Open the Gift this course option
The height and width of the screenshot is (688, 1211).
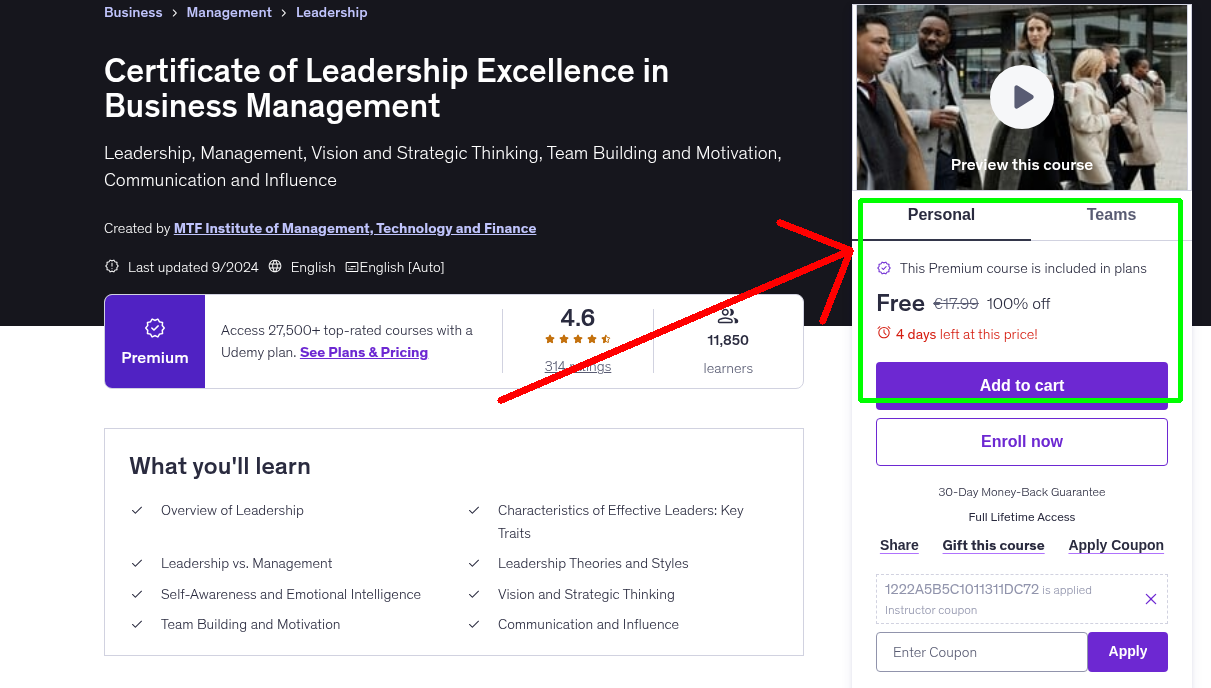point(993,545)
